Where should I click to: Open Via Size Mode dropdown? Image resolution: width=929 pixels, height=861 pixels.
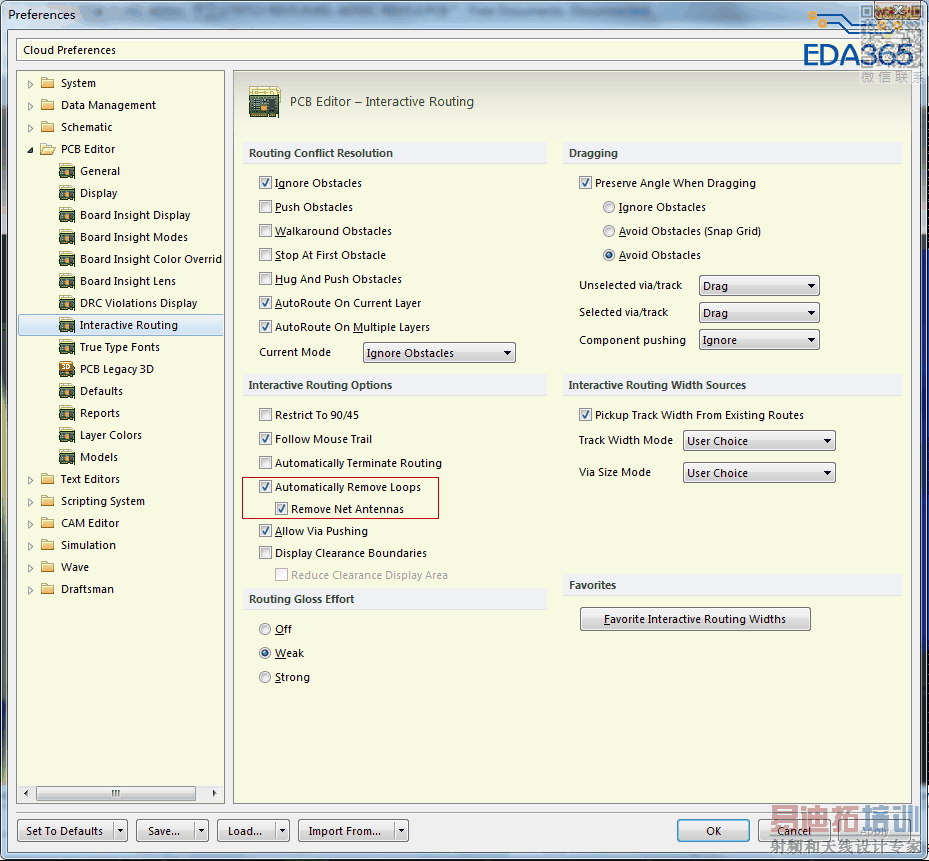[x=759, y=473]
